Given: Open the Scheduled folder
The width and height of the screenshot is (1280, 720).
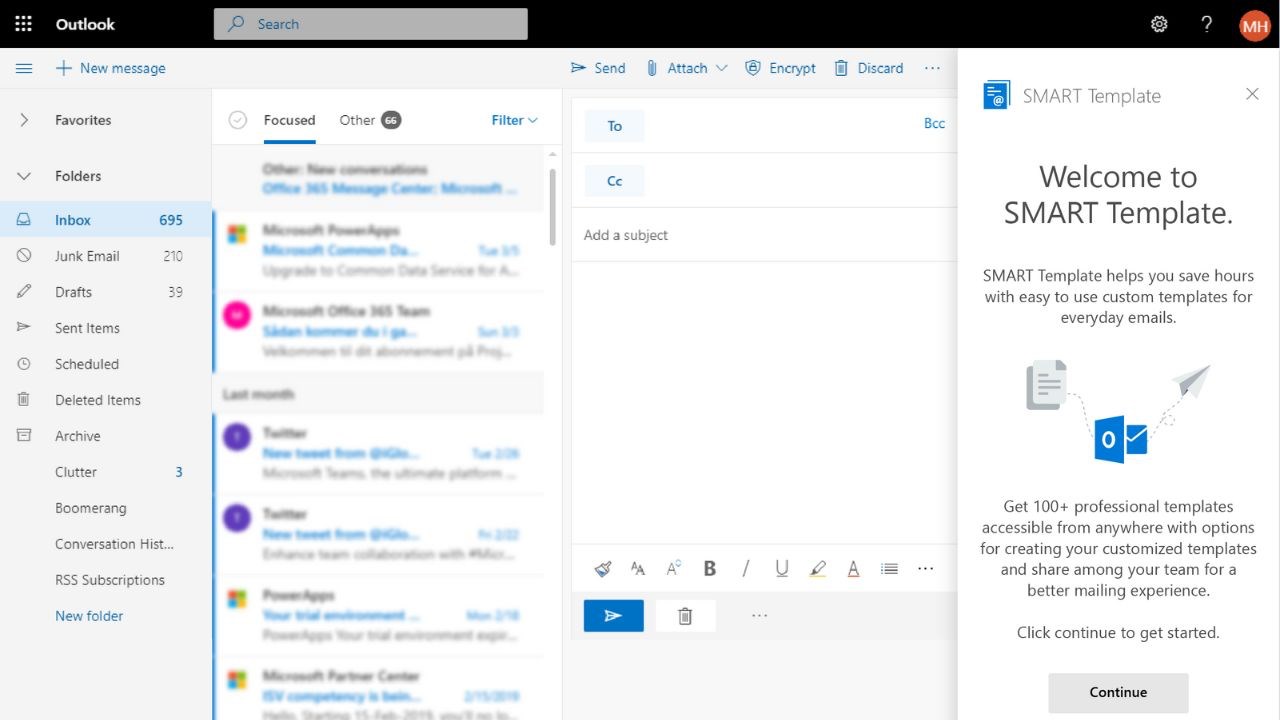Looking at the screenshot, I should (x=106, y=364).
